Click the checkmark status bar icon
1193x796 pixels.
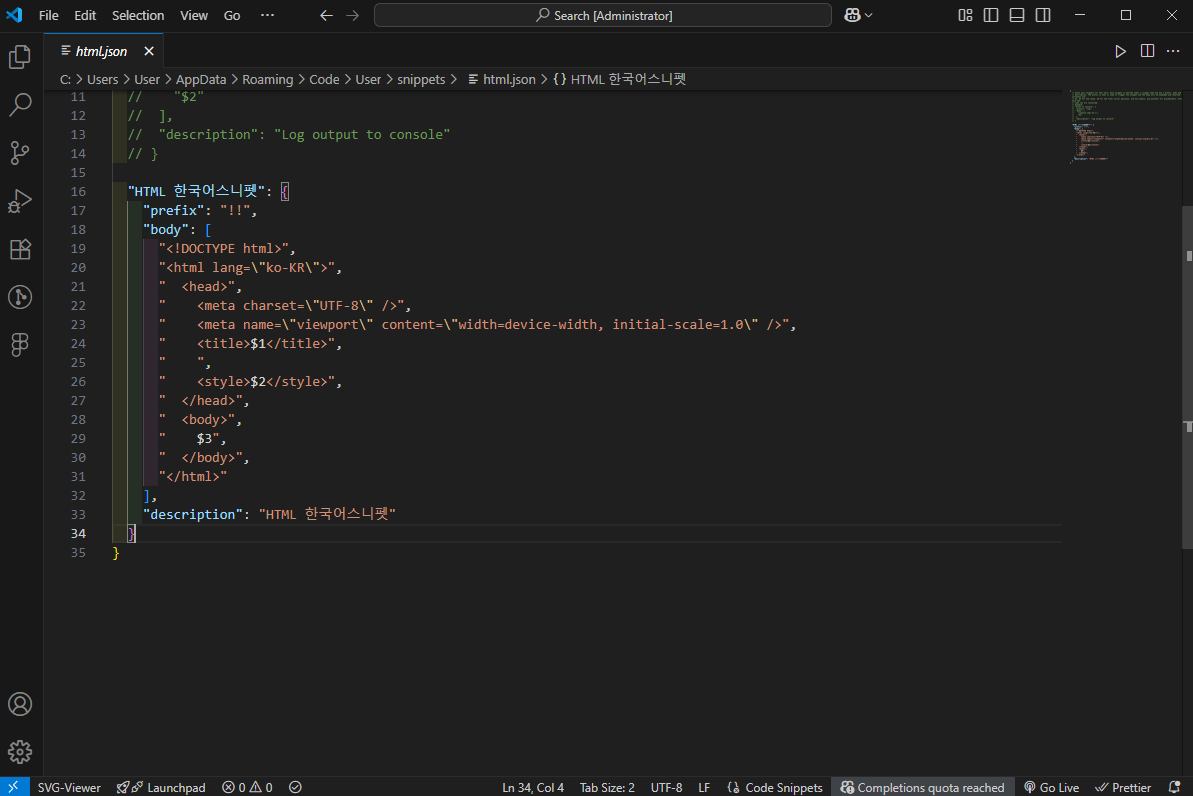(x=296, y=787)
